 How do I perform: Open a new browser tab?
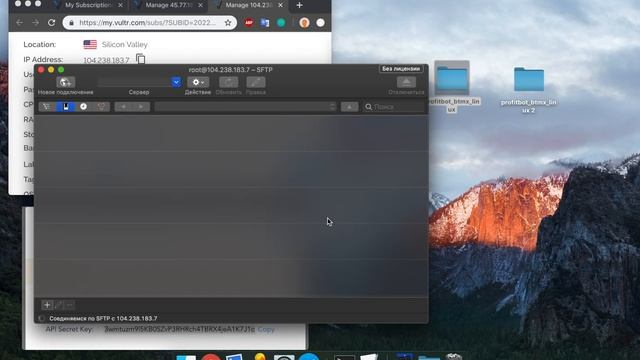click(299, 5)
